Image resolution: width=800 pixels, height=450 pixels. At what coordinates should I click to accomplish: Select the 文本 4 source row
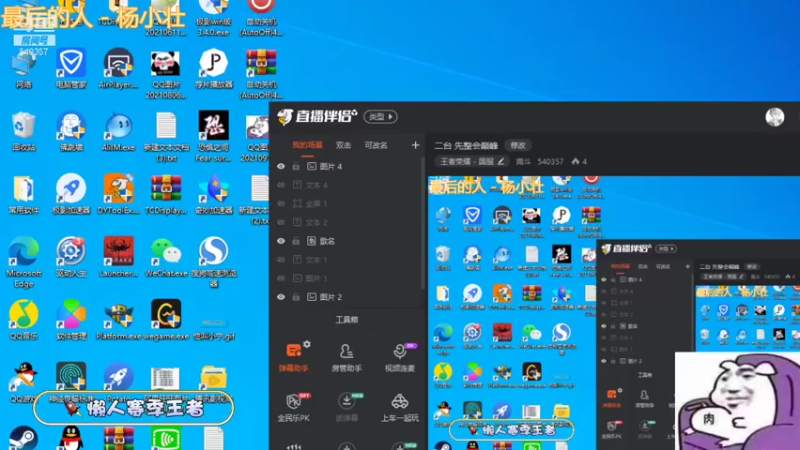[x=348, y=185]
